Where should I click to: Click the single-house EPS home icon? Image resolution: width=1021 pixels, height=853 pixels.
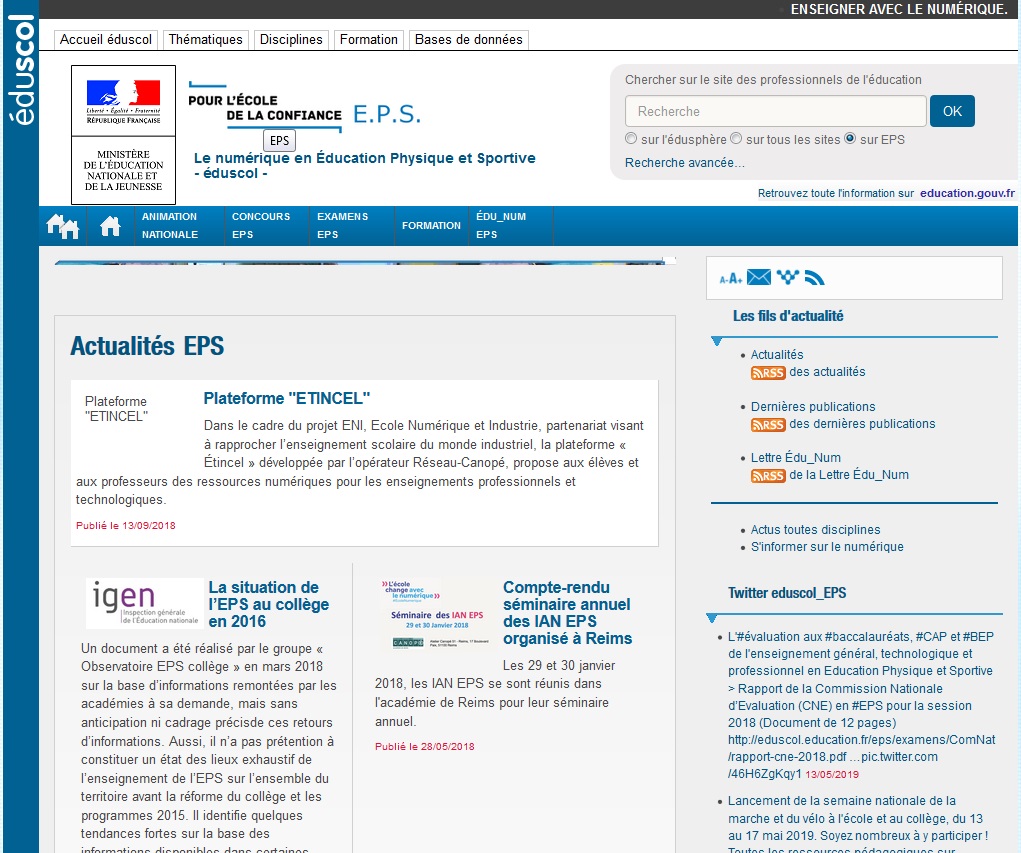[110, 226]
